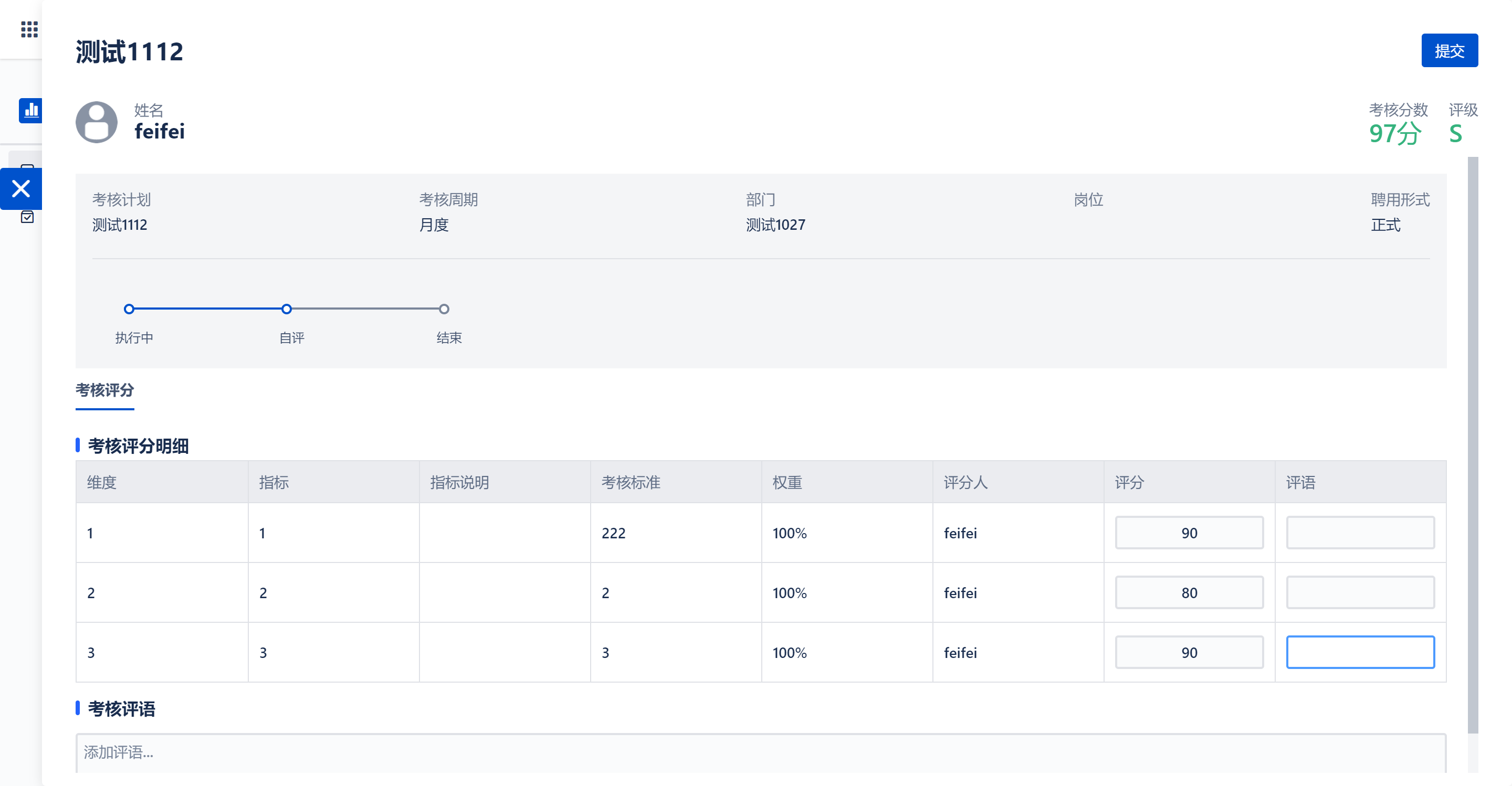Click the 添加评语 comment text area

click(x=761, y=752)
